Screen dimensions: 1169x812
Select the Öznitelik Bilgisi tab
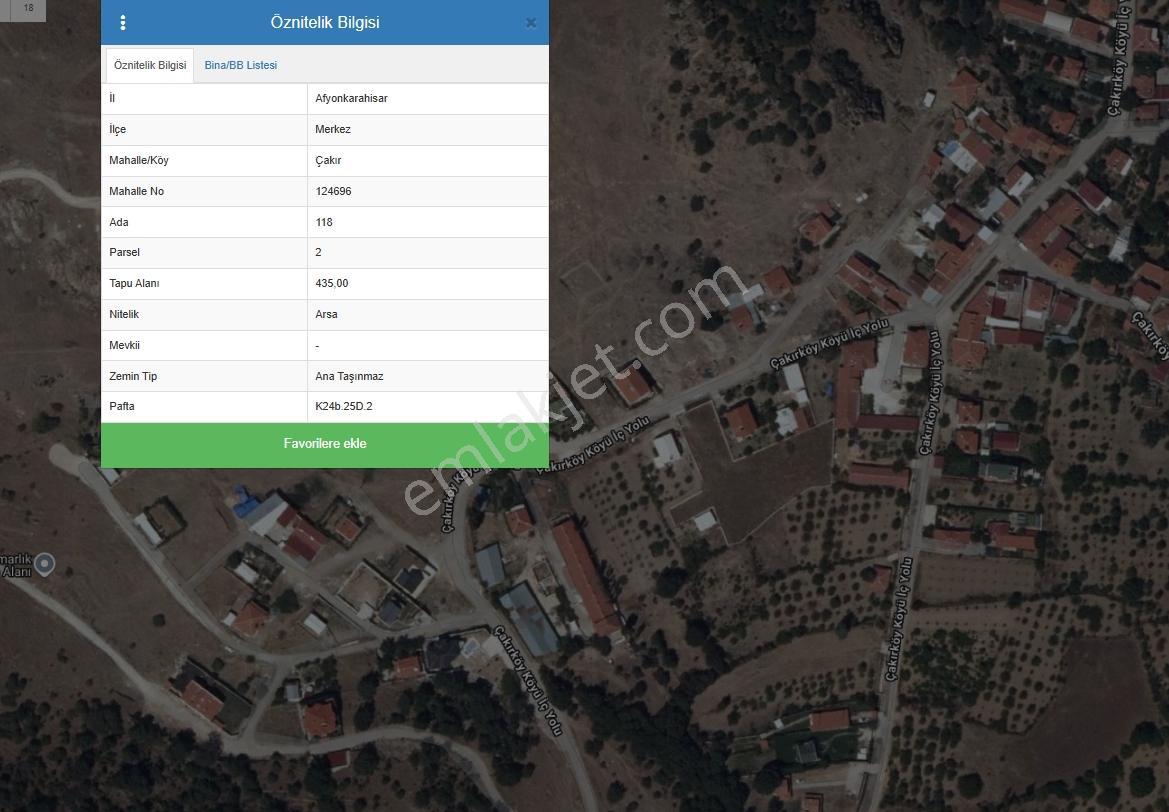150,66
